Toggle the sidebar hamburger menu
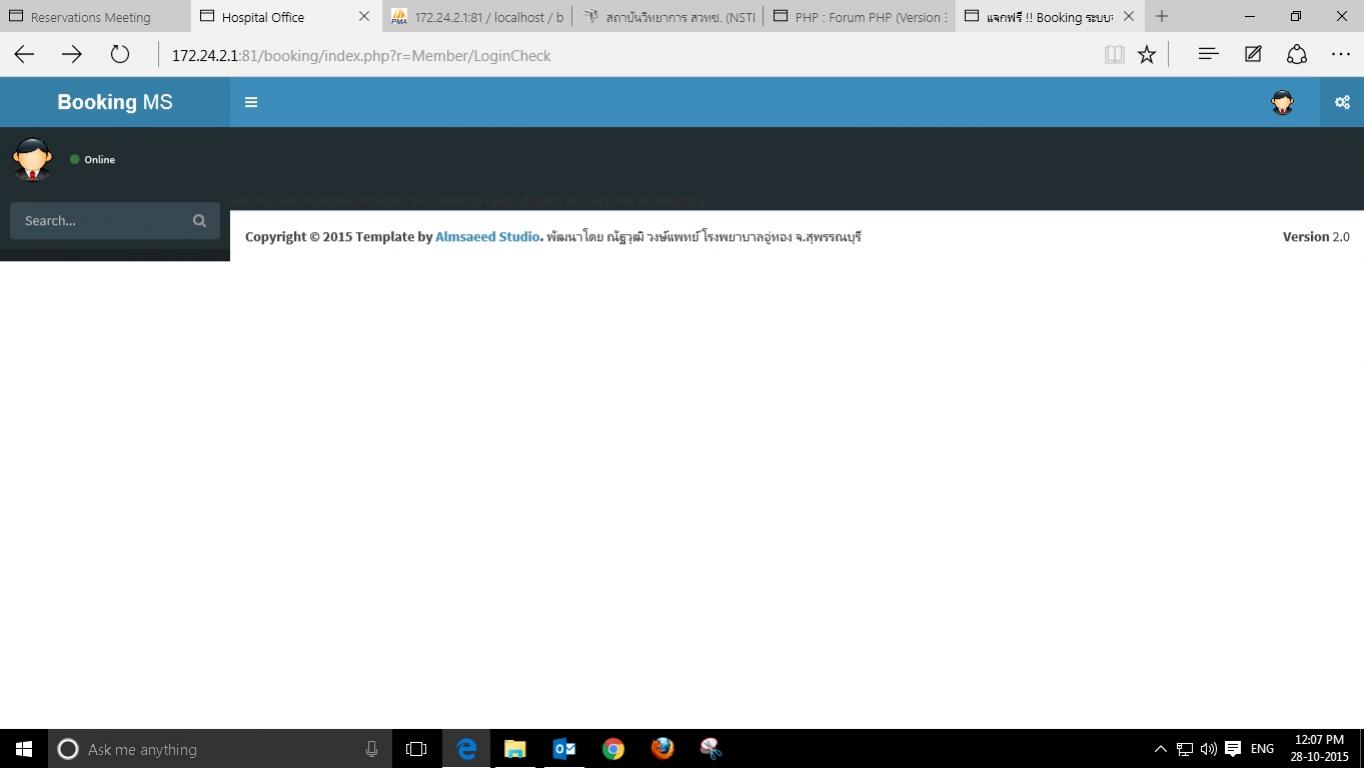This screenshot has width=1364, height=768. pyautogui.click(x=251, y=102)
